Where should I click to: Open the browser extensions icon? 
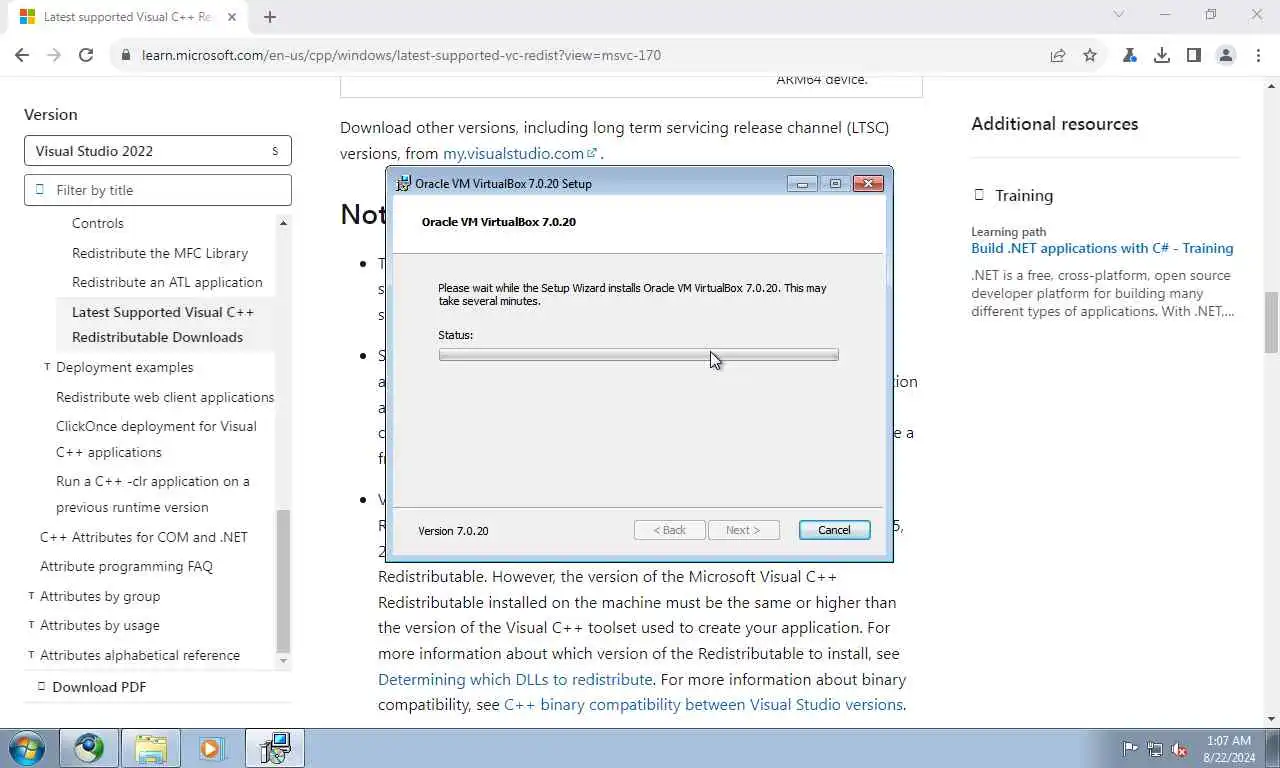coord(1130,55)
